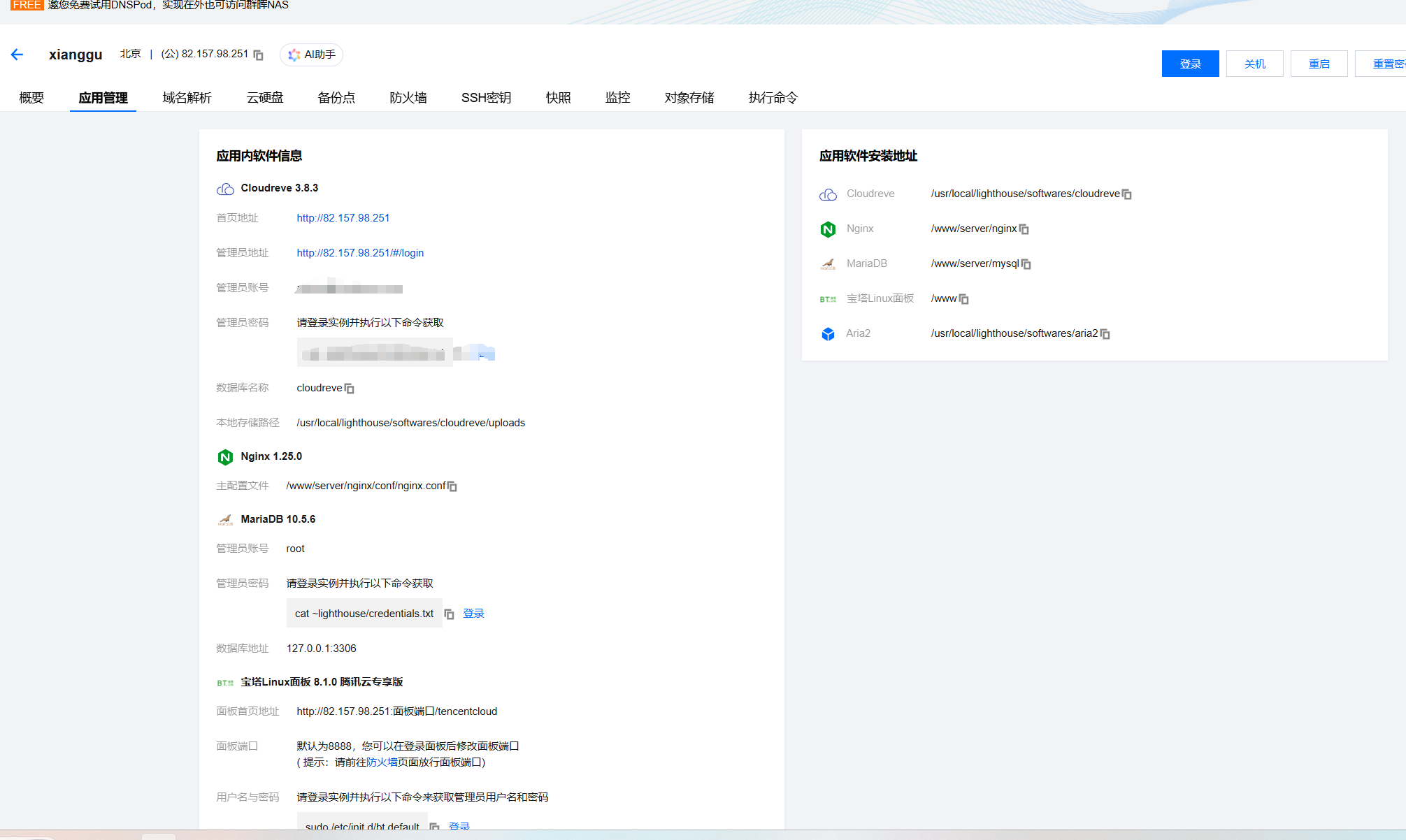Copy the cat credentials.txt command

tap(449, 614)
